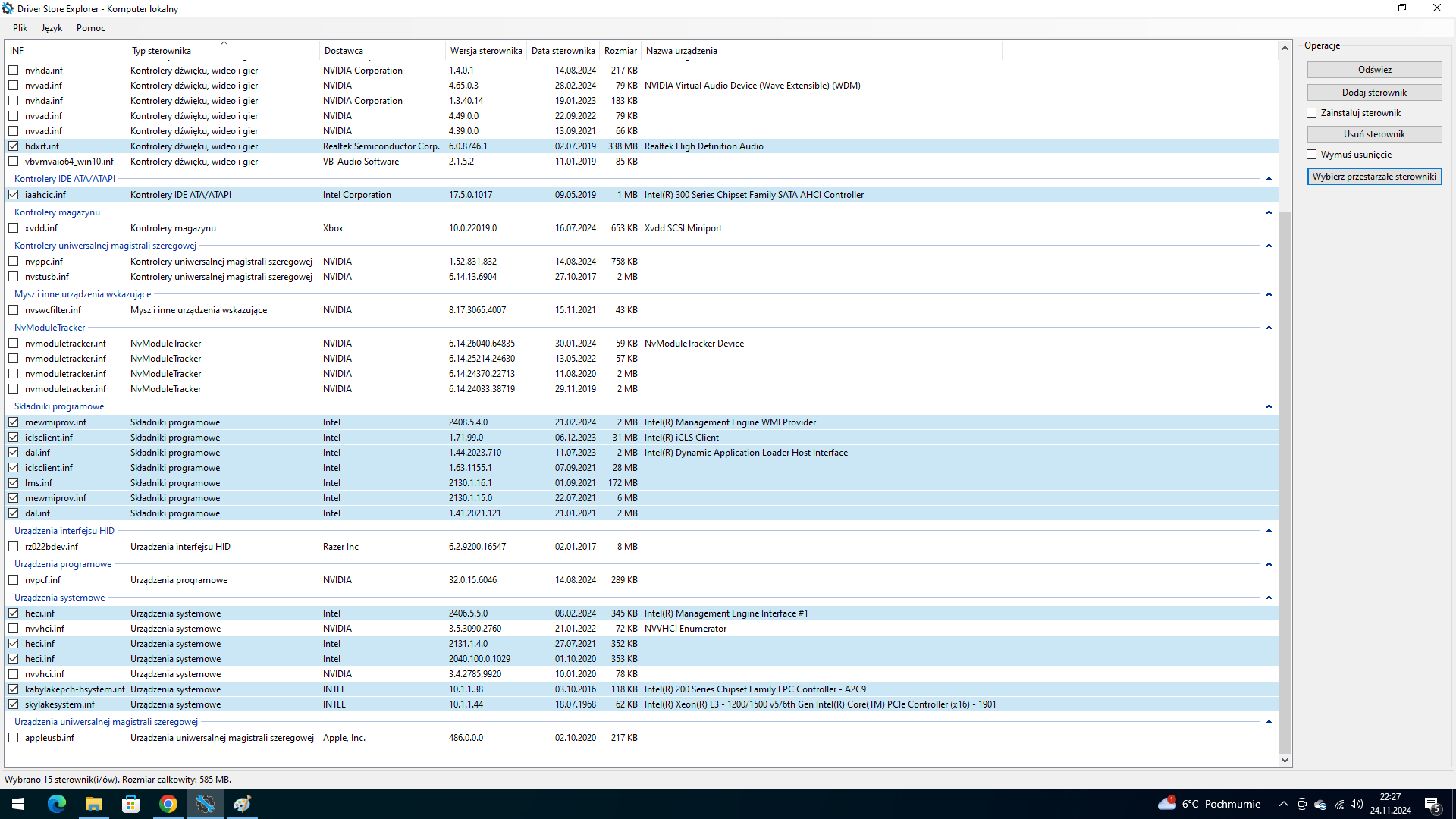The width and height of the screenshot is (1456, 819).
Task: Open the Plik menu
Action: [x=20, y=28]
